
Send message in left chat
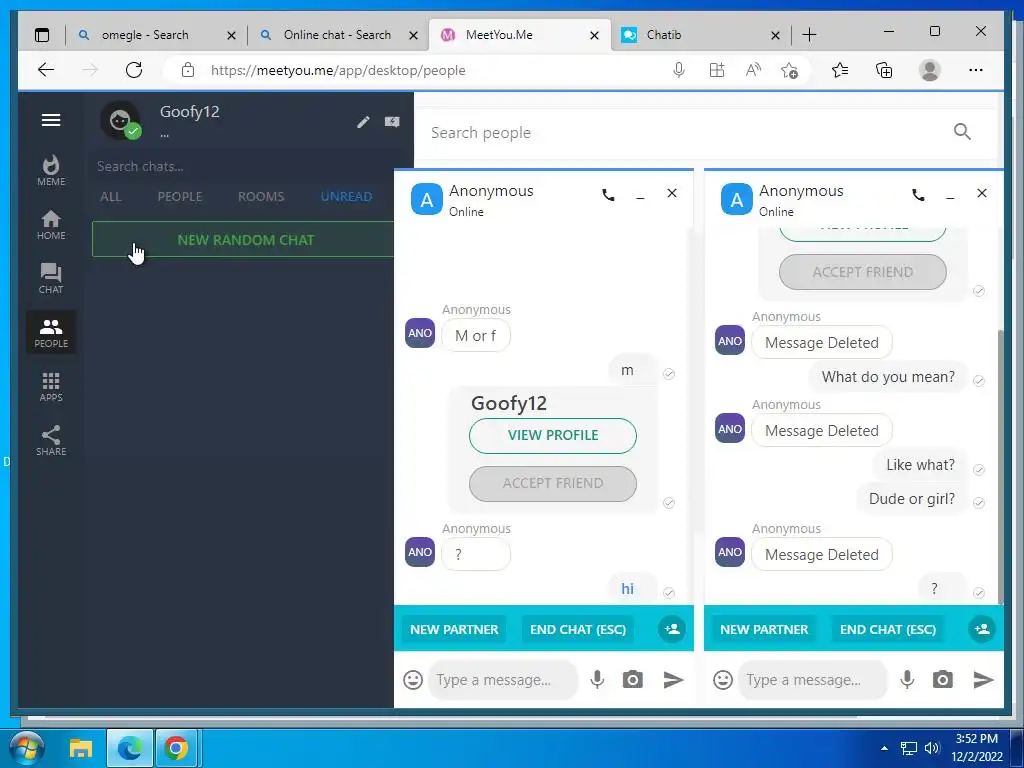(x=673, y=680)
